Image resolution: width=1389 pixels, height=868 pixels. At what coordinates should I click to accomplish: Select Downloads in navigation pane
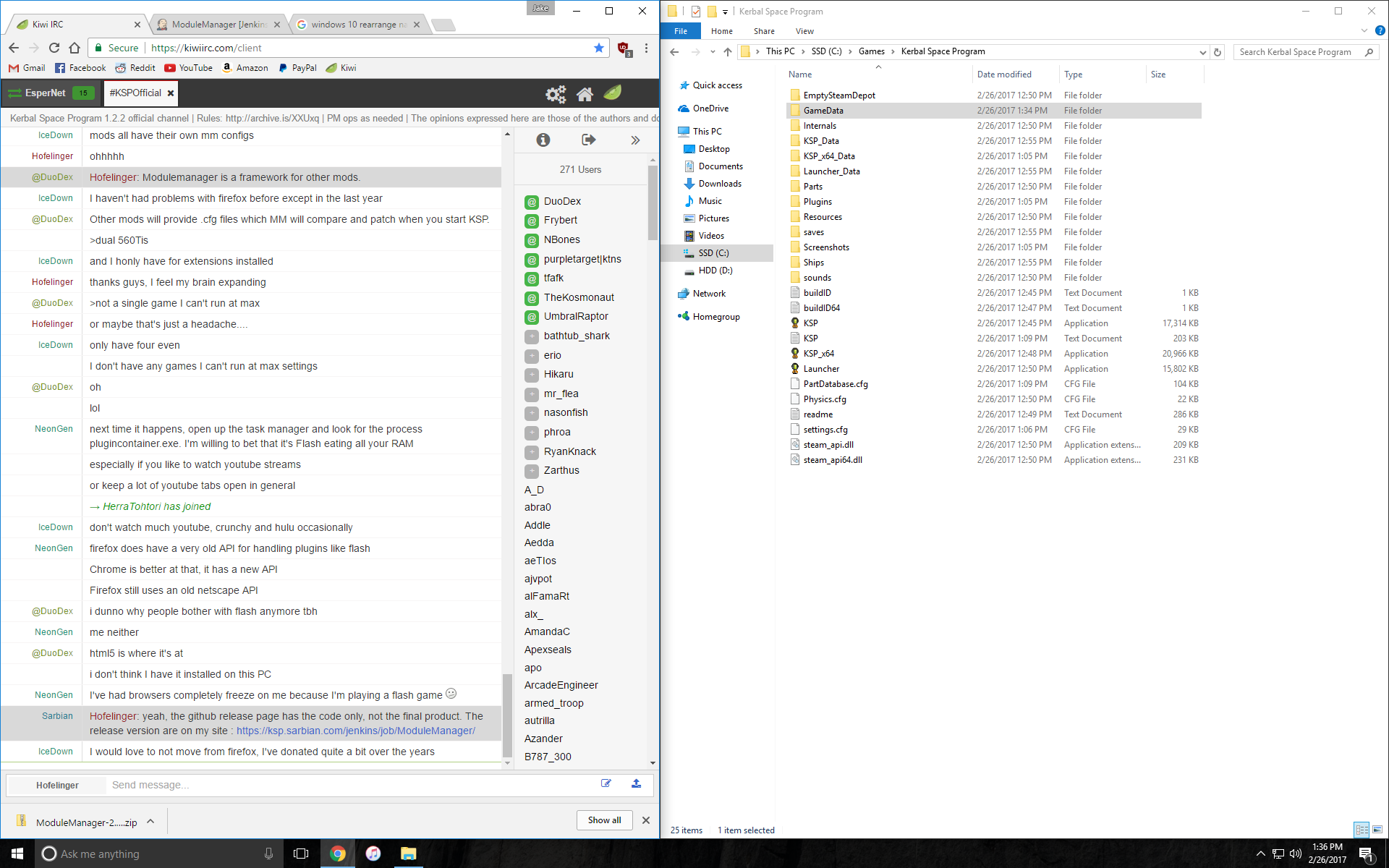719,184
